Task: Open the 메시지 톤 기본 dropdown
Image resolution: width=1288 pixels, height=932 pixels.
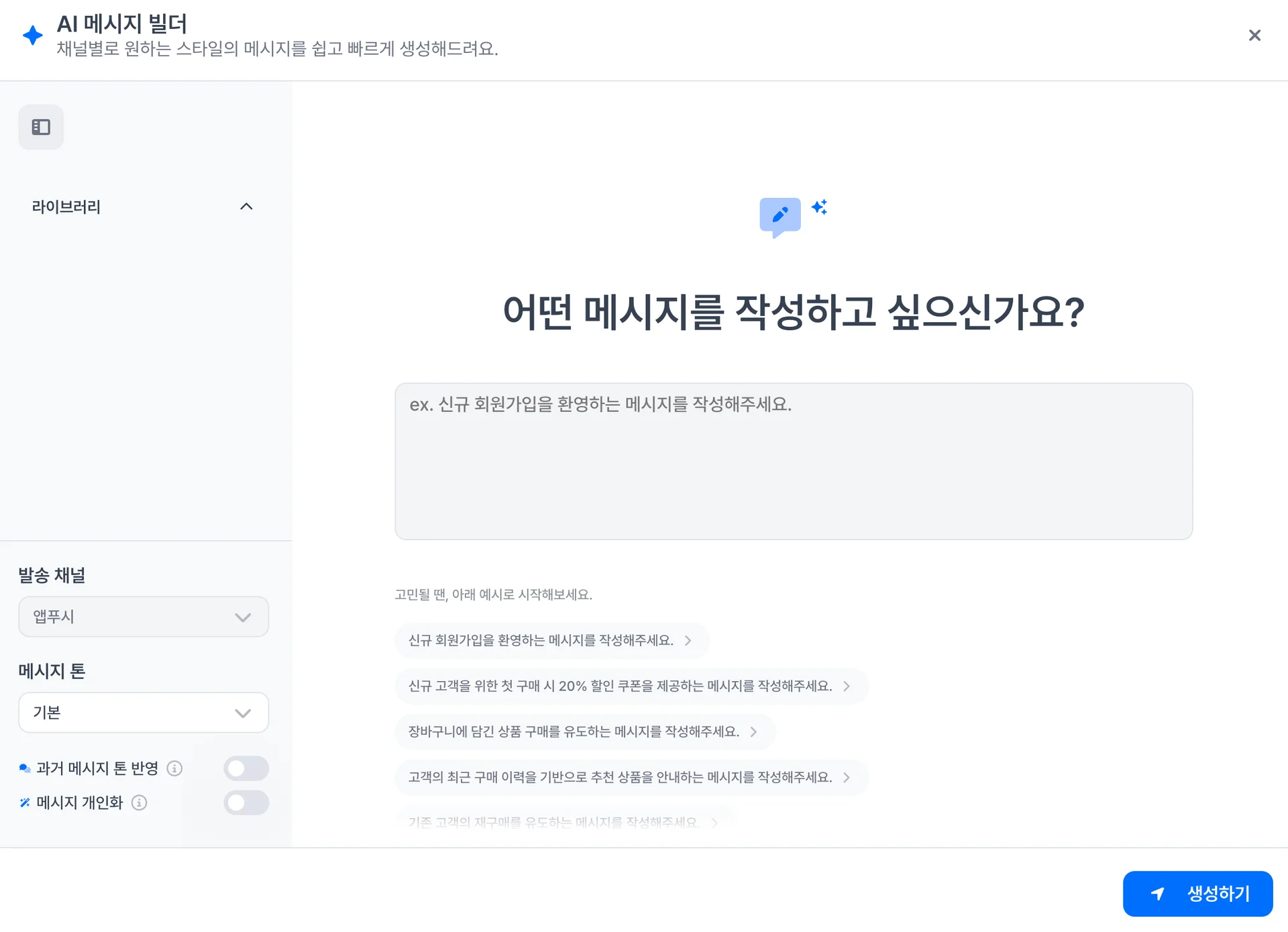Action: 144,713
